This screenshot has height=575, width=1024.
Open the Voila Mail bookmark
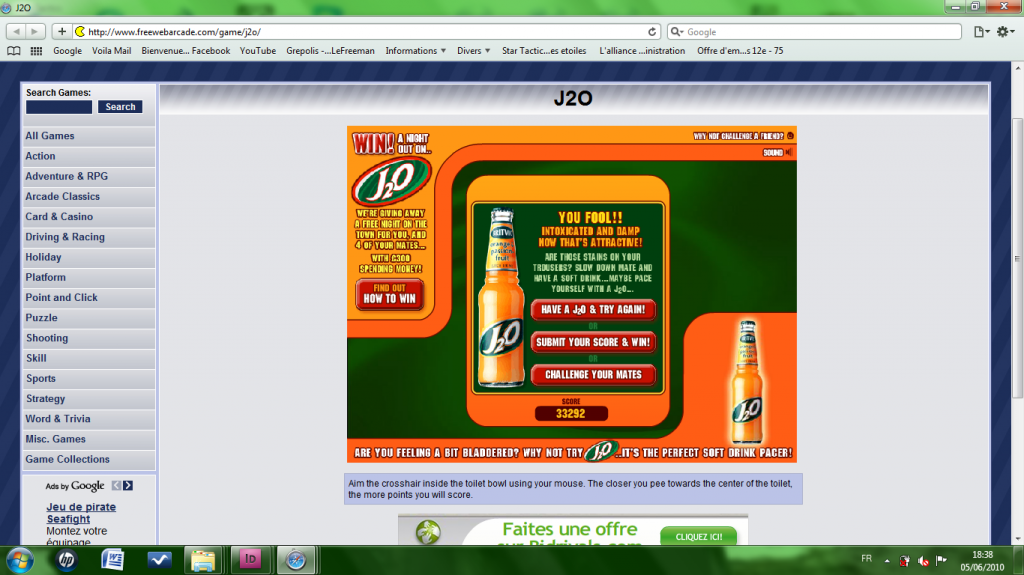[111, 51]
